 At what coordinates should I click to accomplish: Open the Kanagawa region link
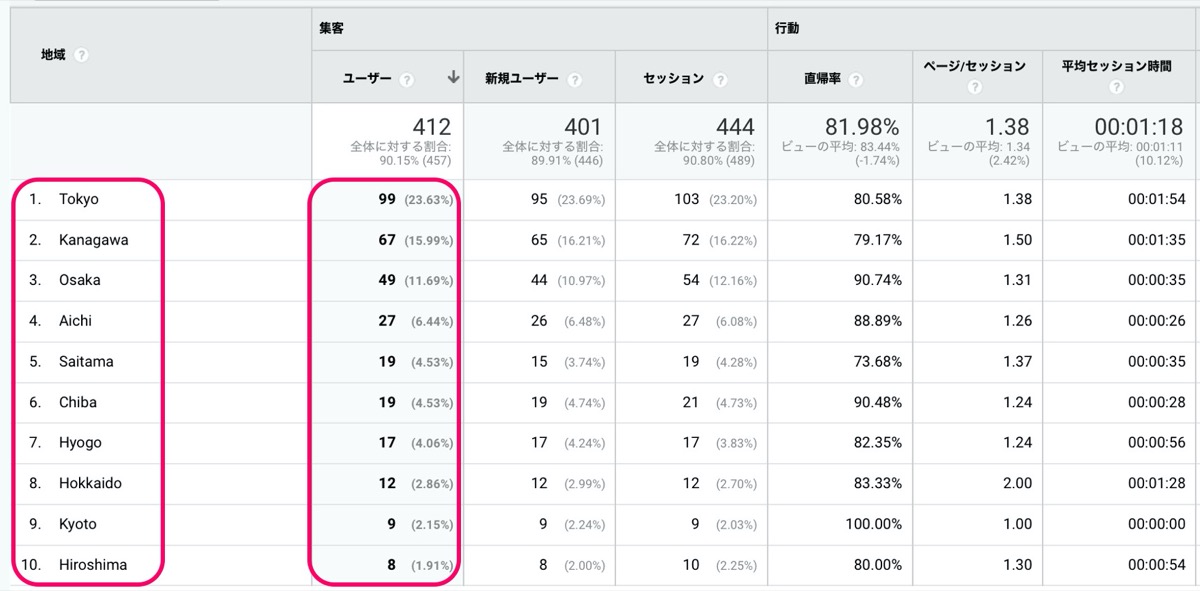point(94,240)
